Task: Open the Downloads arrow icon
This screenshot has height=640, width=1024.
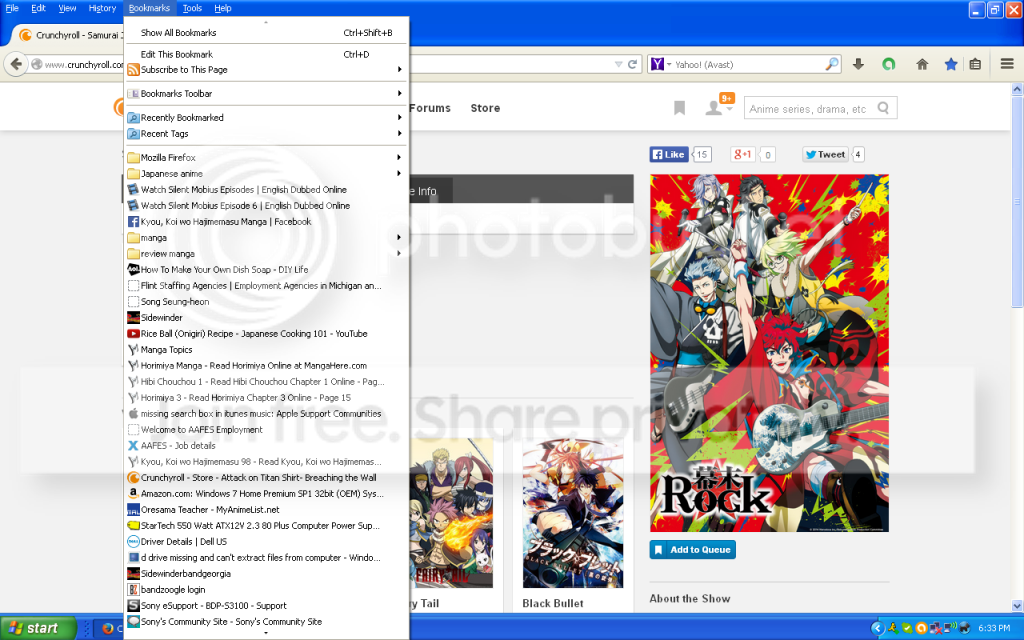Action: [858, 64]
